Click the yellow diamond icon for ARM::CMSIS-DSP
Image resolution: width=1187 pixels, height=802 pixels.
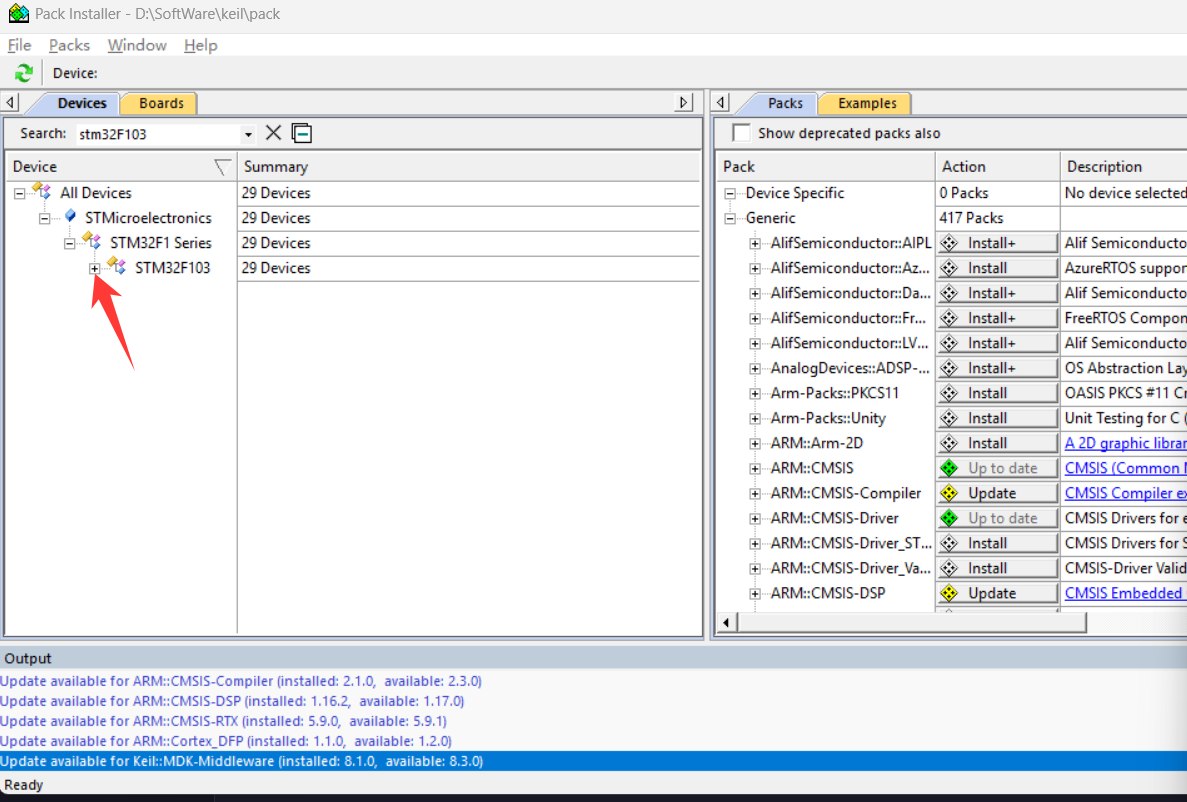tap(949, 593)
